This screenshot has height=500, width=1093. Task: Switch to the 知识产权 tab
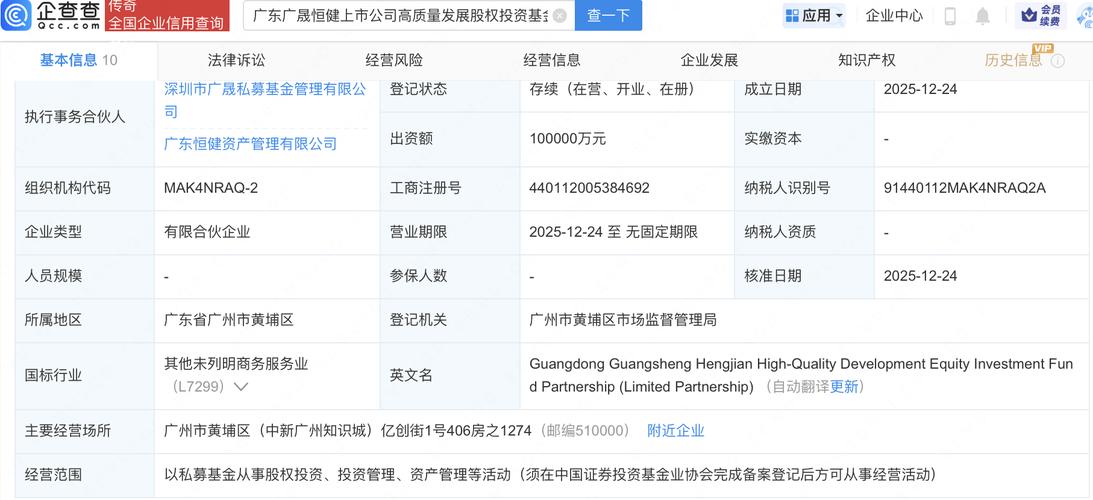[866, 60]
